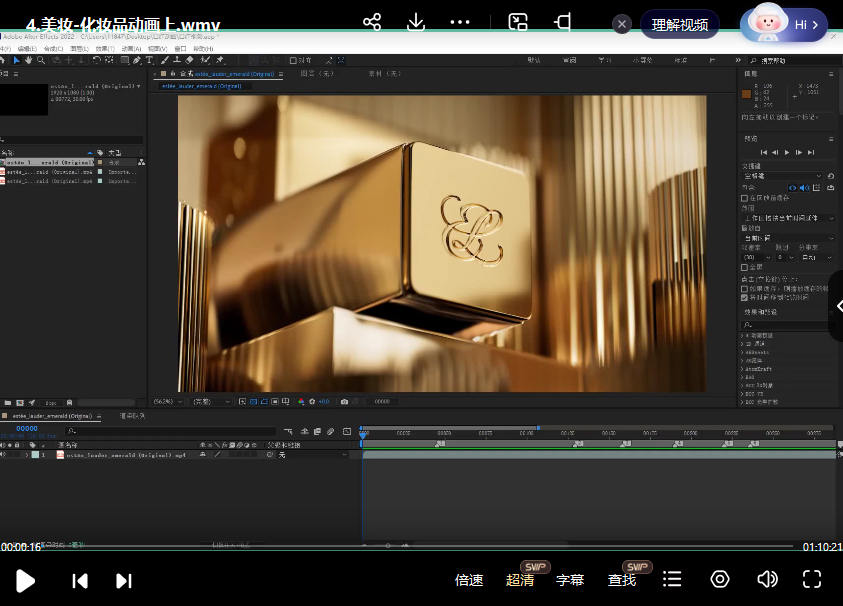The height and width of the screenshot is (606, 843).
Task: Skip to the next video
Action: [x=124, y=580]
